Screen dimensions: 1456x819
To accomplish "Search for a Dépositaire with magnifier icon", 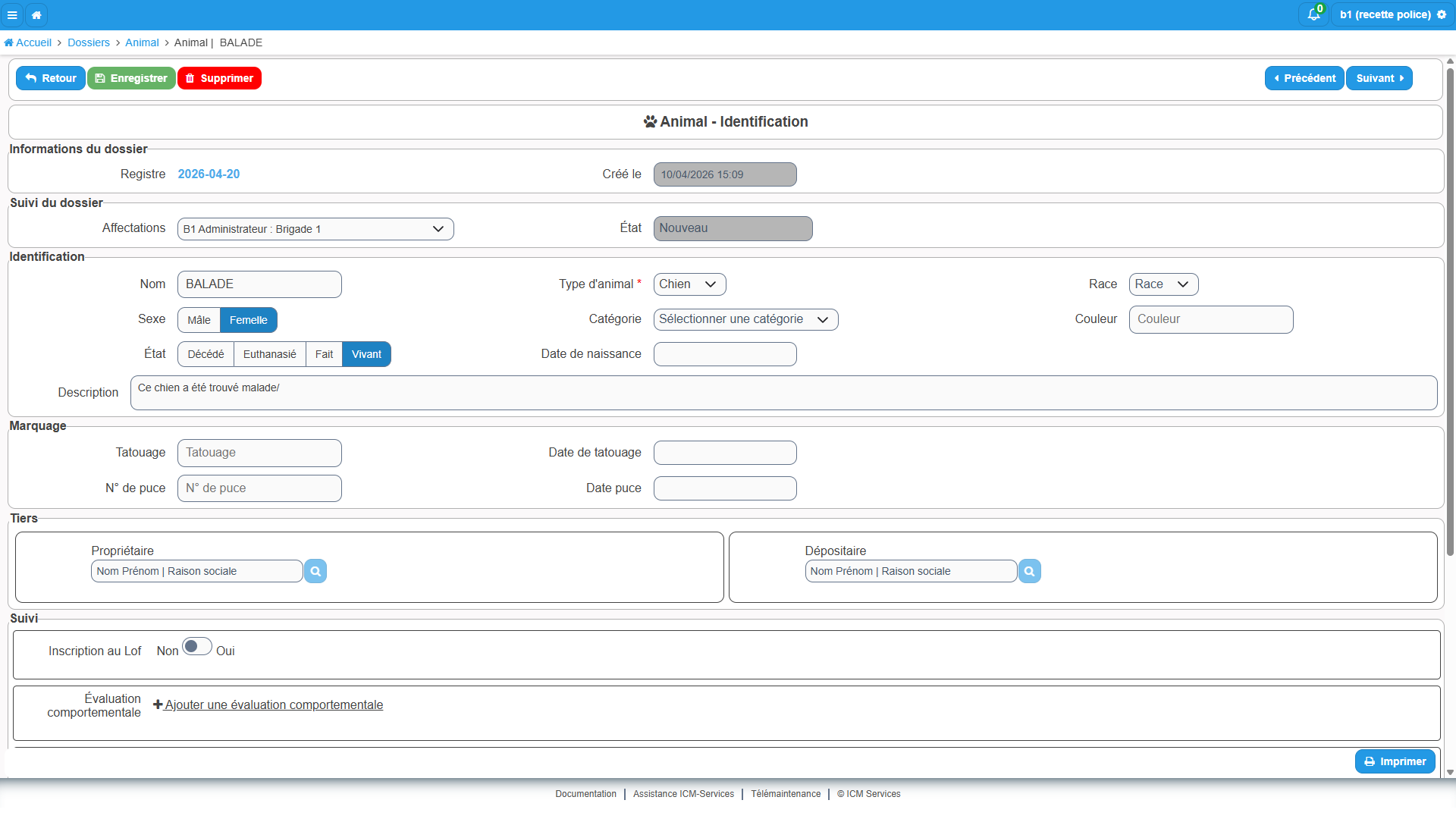I will tap(1029, 571).
